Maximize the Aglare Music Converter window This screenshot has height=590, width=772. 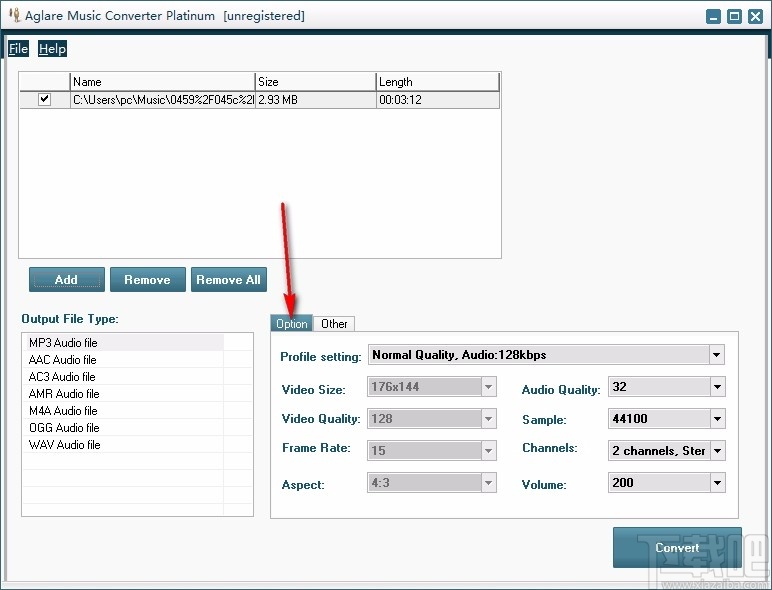click(x=734, y=17)
